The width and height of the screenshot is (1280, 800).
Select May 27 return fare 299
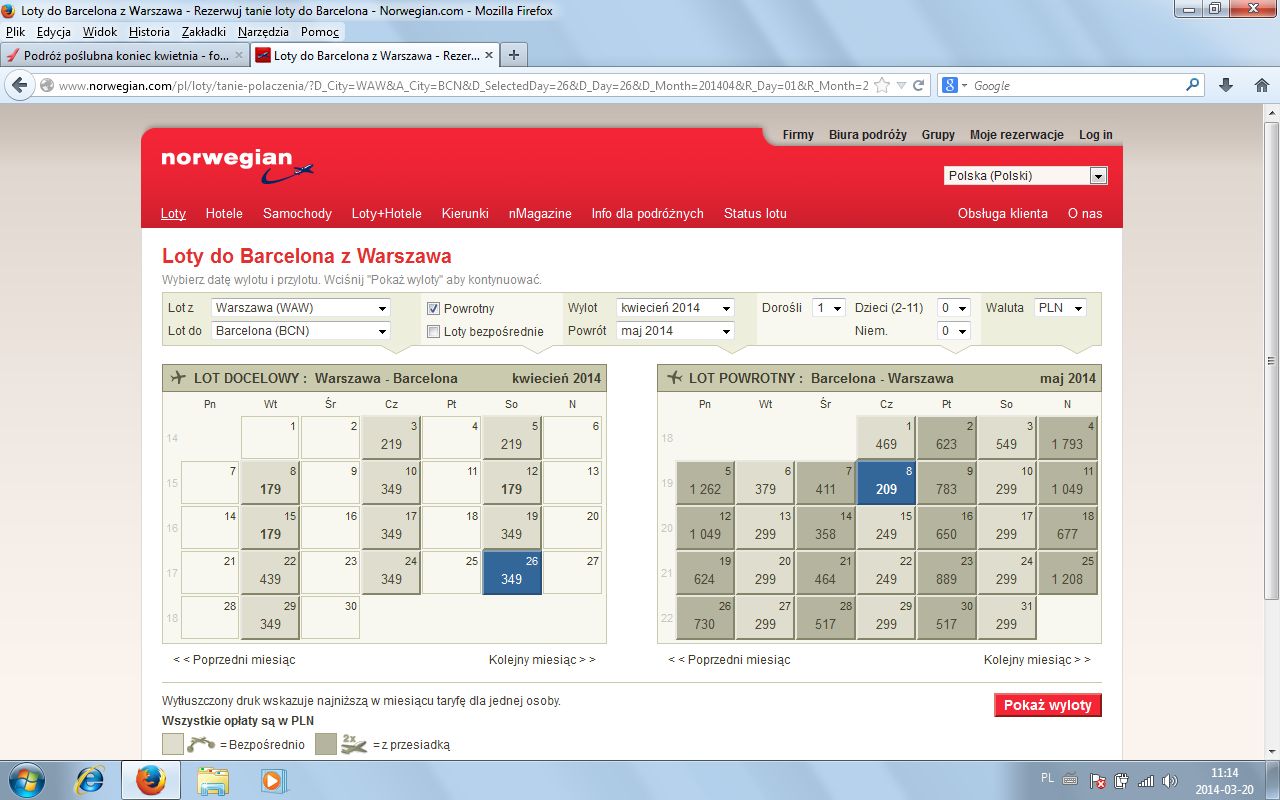point(766,616)
